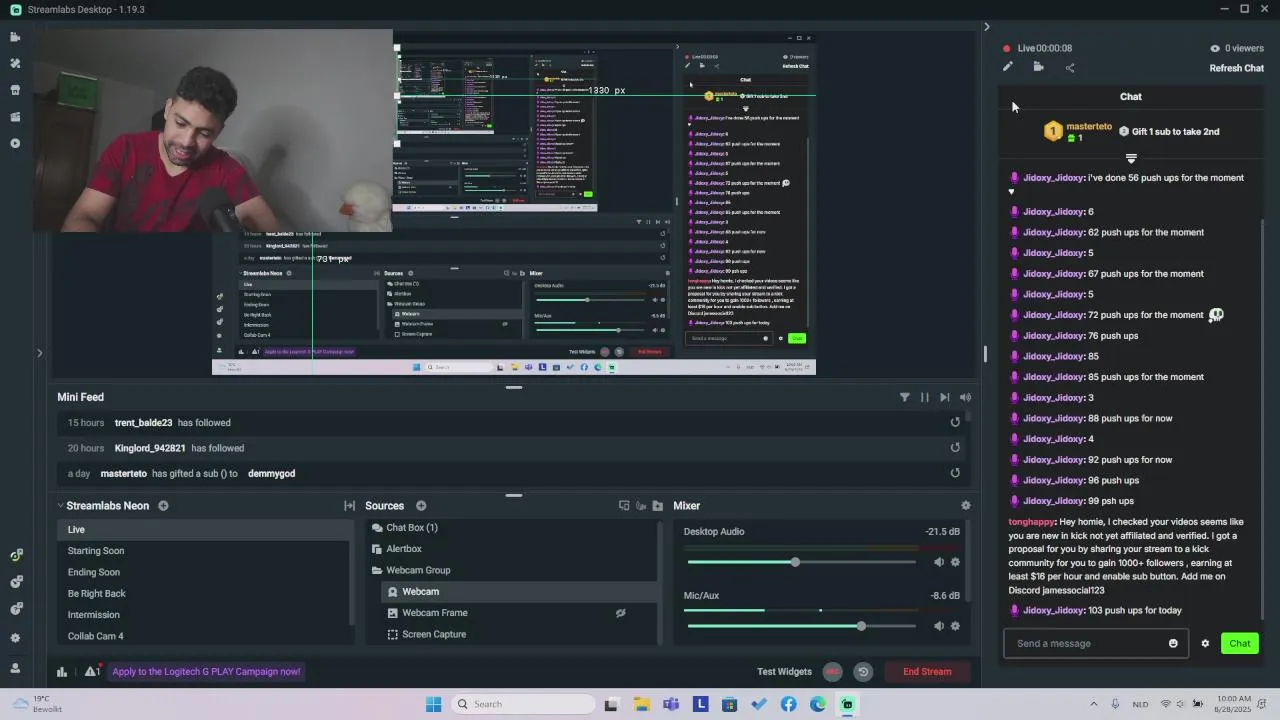Send message with green Chat button
This screenshot has height=720, width=1280.
(x=1240, y=643)
